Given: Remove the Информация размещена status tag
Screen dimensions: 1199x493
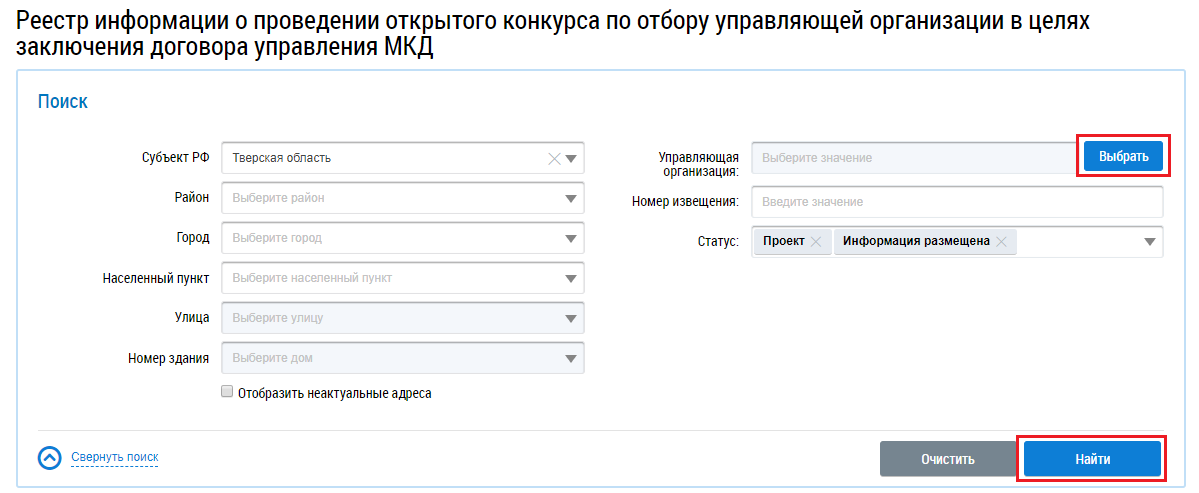Looking at the screenshot, I should pyautogui.click(x=1002, y=242).
